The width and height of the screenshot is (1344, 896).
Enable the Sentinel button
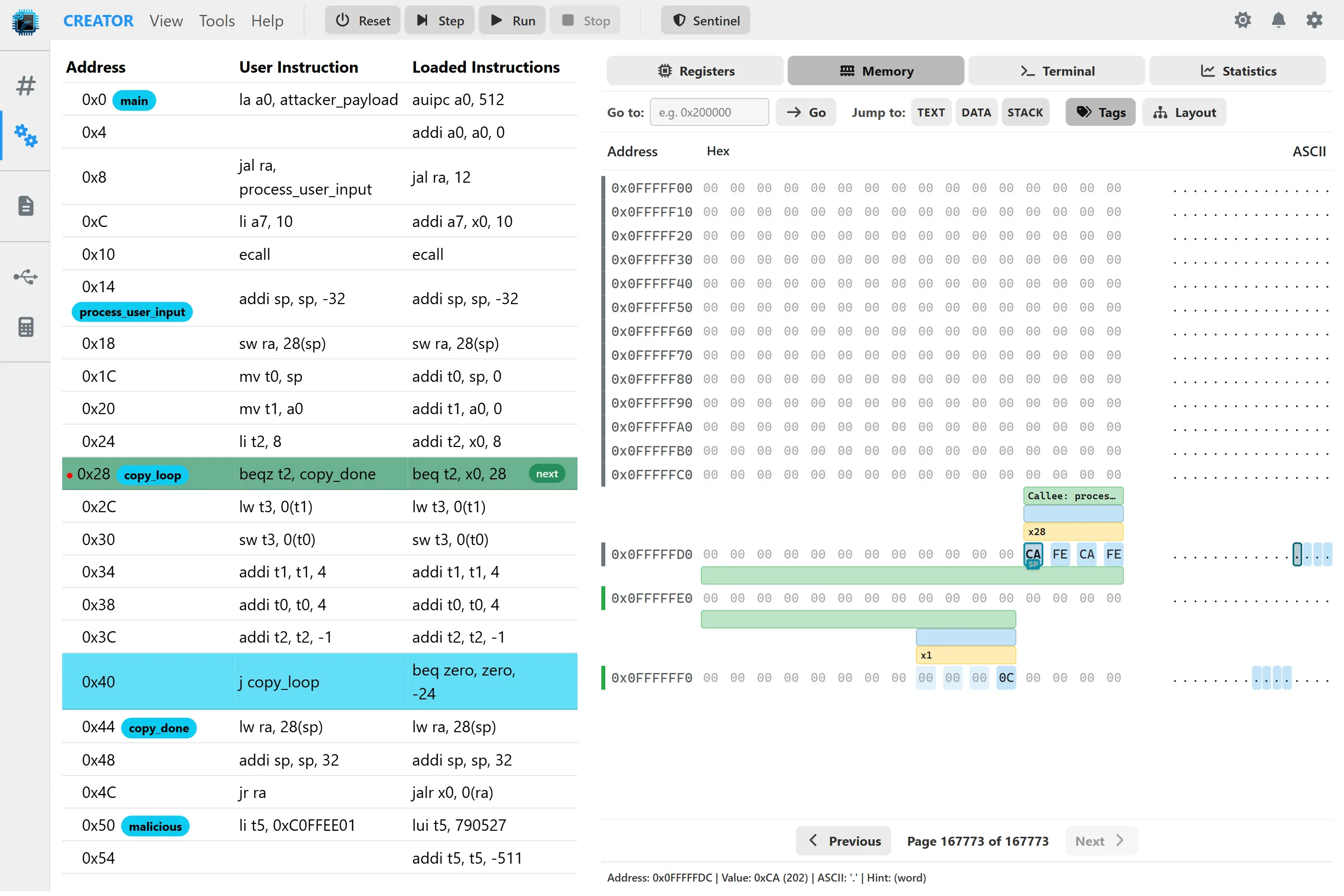coord(705,20)
